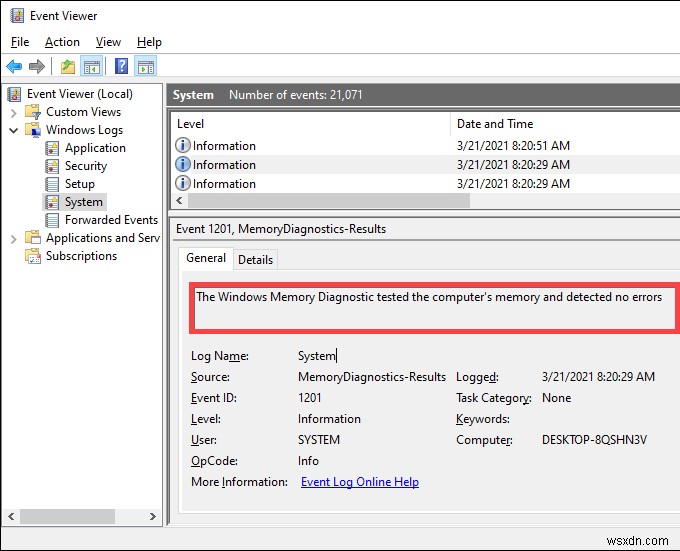This screenshot has width=680, height=551.
Task: Click the tree pane scroll-left arrow
Action: coord(11,516)
